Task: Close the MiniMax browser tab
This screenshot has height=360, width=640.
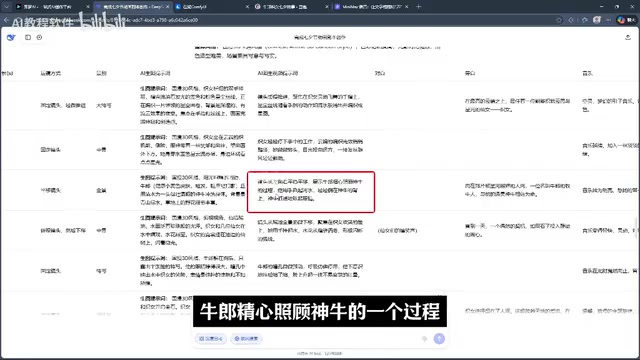Action: click(407, 7)
